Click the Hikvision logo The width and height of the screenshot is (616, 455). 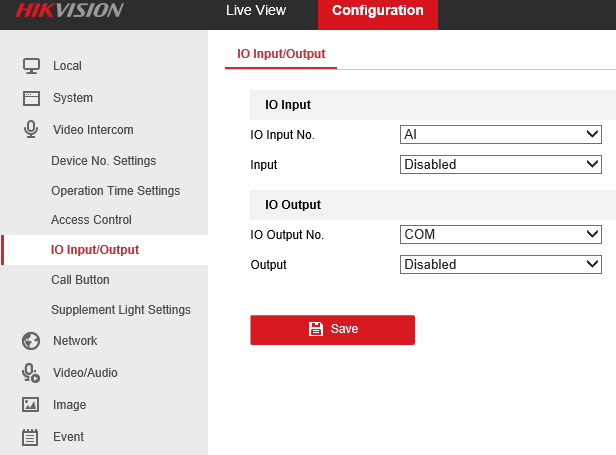pos(69,11)
